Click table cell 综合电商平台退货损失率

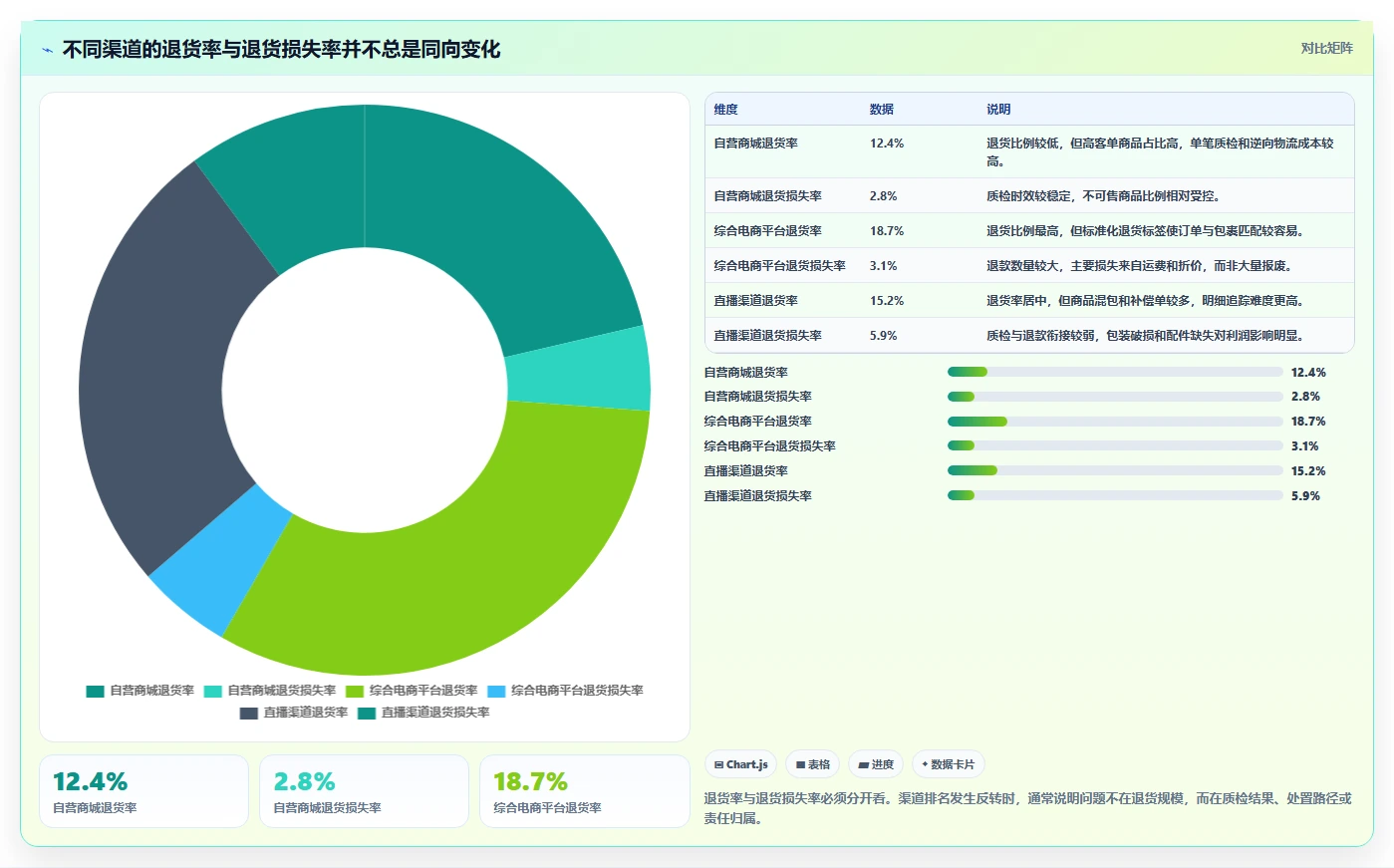[779, 266]
